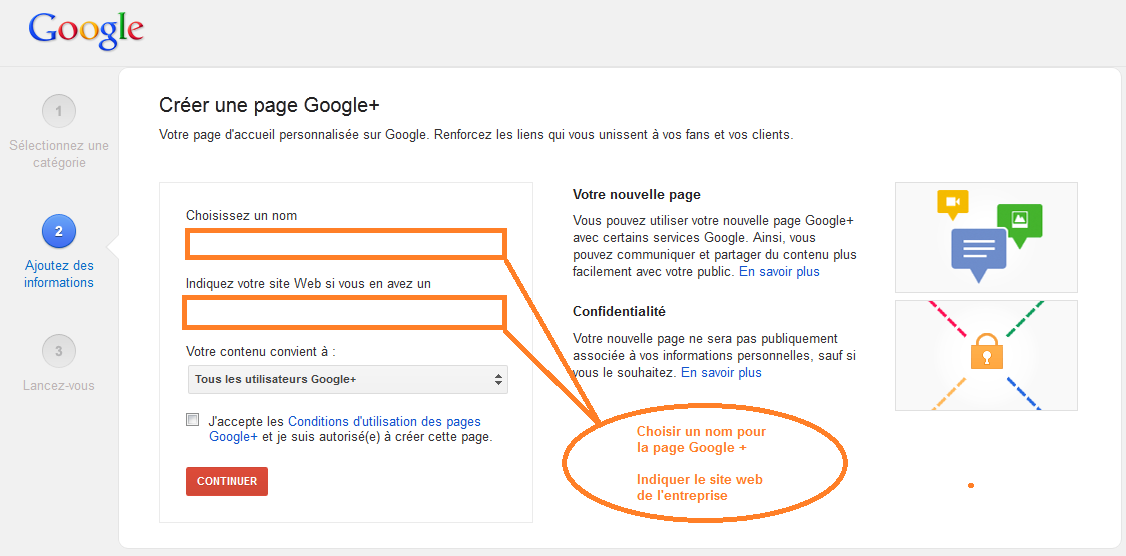Click 'En savoir plus' under Confidentialité
Image resolution: width=1126 pixels, height=556 pixels.
tap(721, 373)
